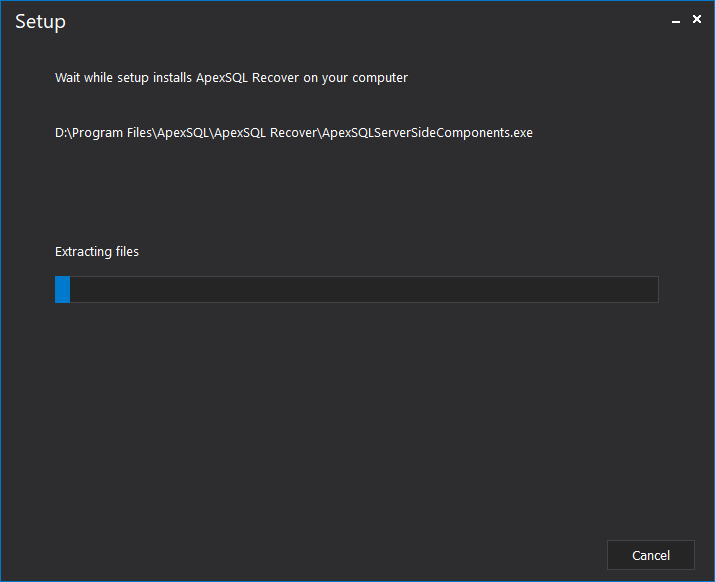The image size is (715, 582).
Task: Click the Cancel button
Action: point(650,555)
